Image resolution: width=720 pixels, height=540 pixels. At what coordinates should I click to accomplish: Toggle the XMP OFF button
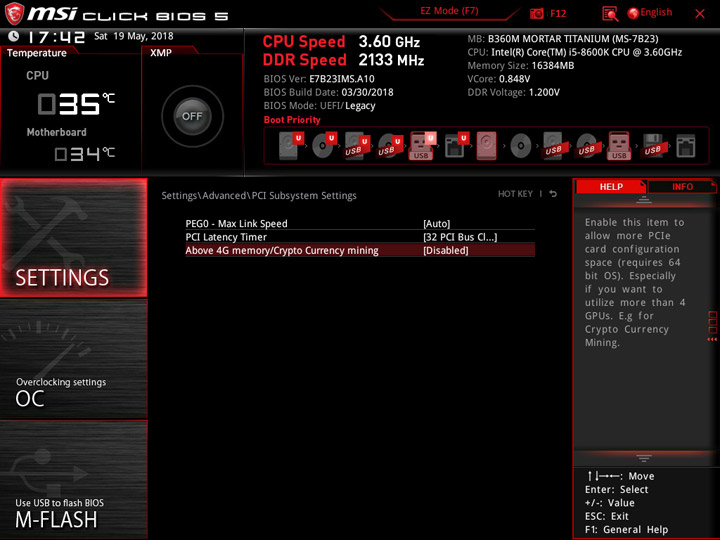pyautogui.click(x=192, y=116)
